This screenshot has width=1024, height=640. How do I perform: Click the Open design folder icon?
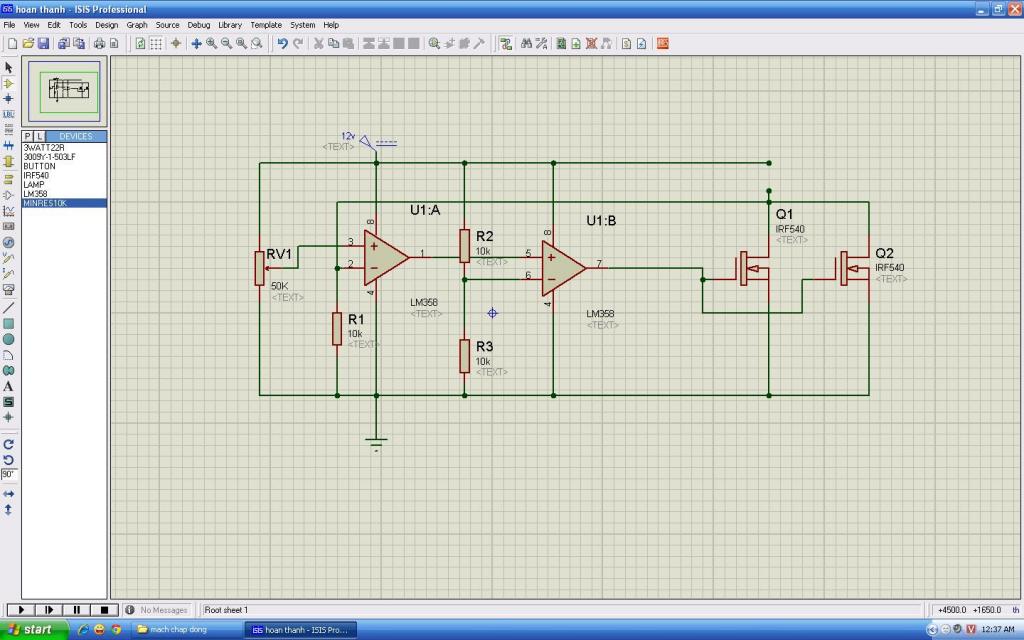coord(28,43)
